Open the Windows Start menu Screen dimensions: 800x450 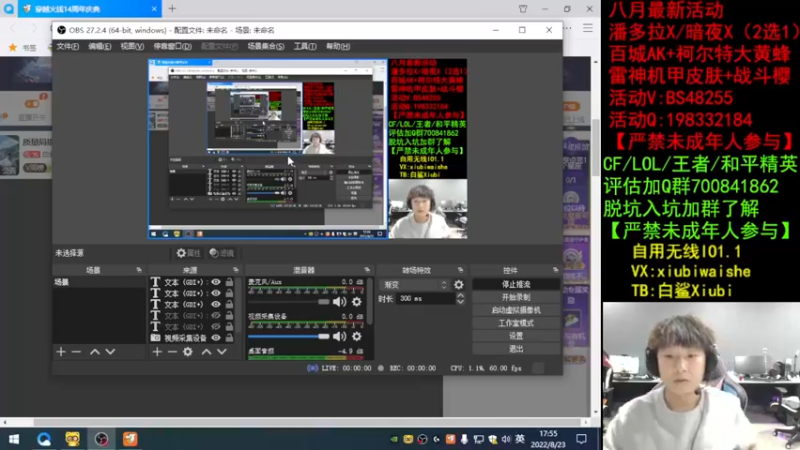[x=14, y=439]
